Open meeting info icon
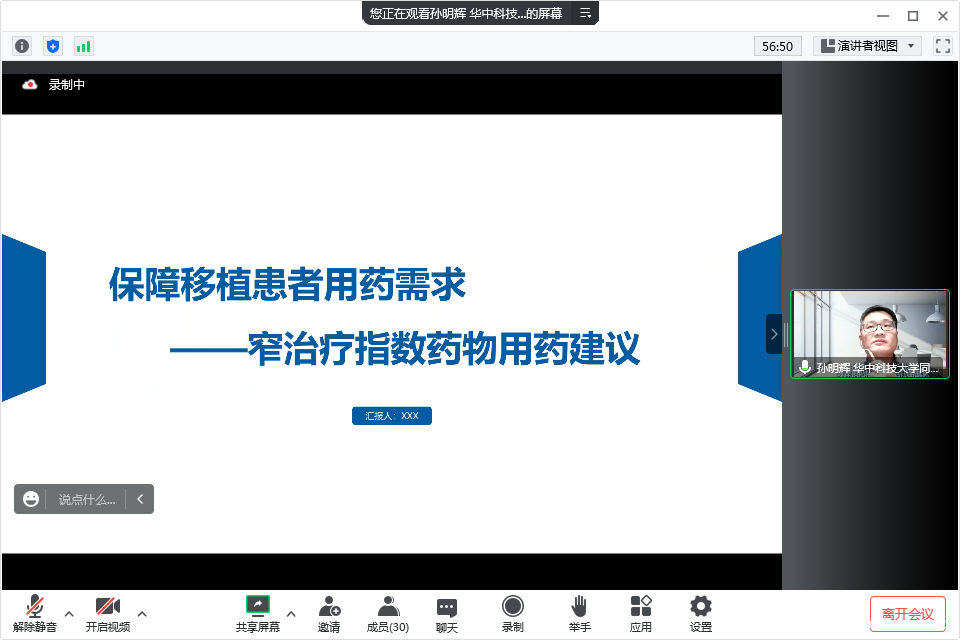Viewport: 960px width, 640px height. tap(22, 46)
